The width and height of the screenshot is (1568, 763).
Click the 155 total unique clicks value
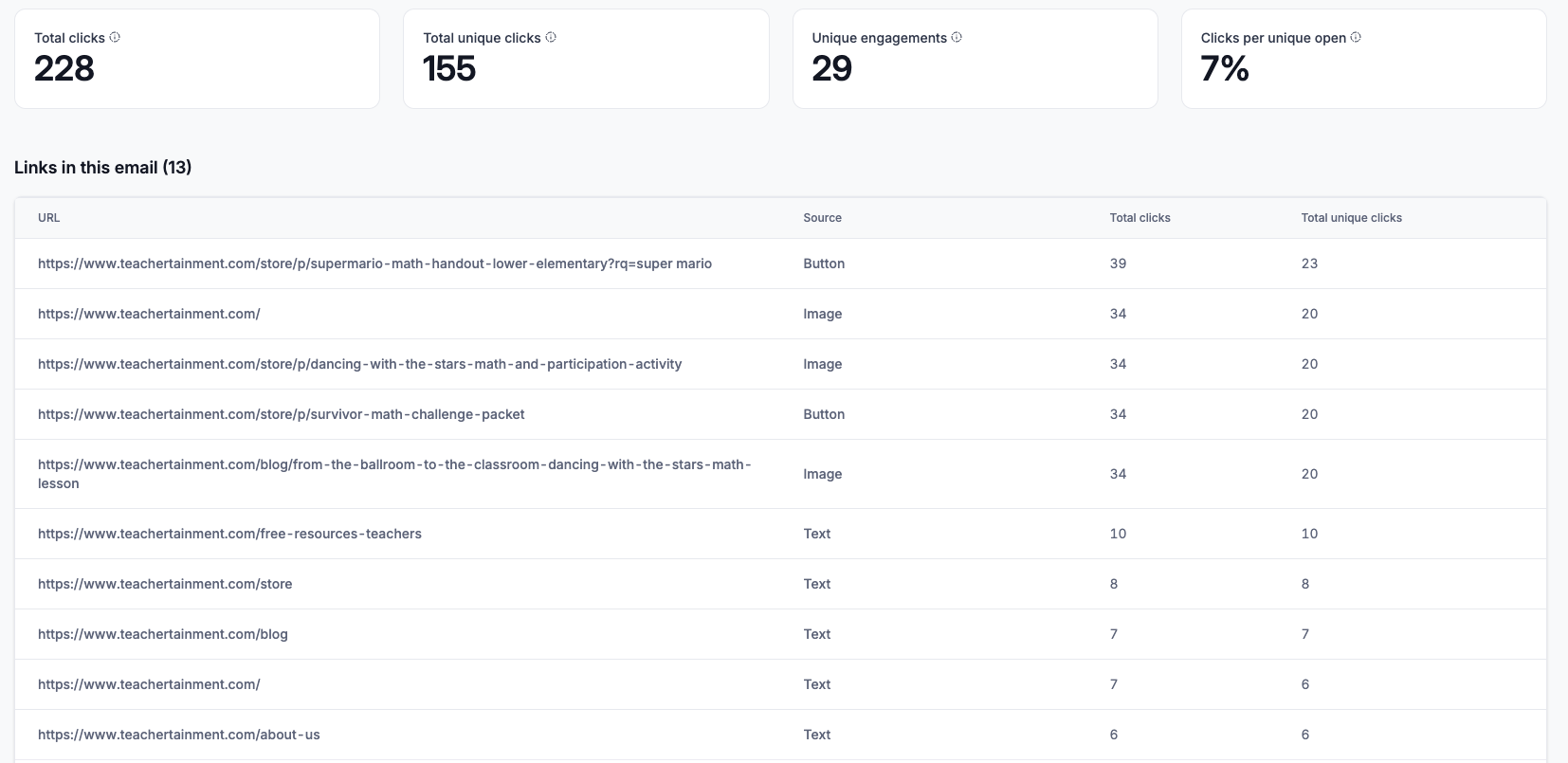(449, 69)
